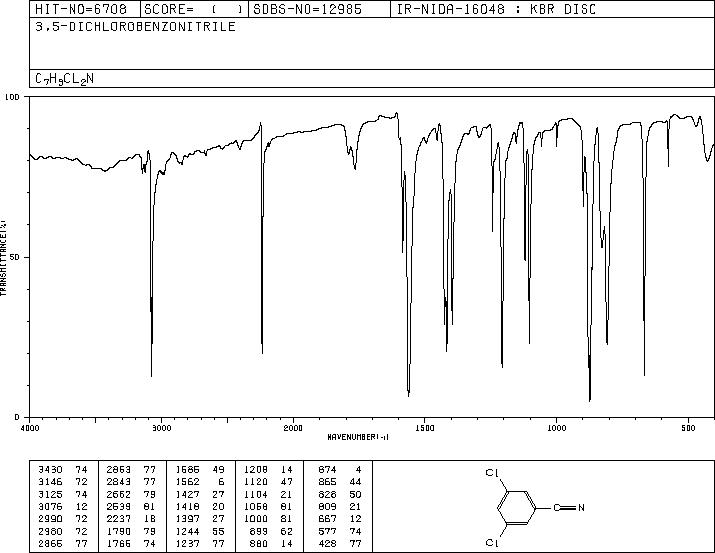The height and width of the screenshot is (553, 715).
Task: Click the IR-NIDA-16048 : KBR DISC label
Action: [496, 9]
